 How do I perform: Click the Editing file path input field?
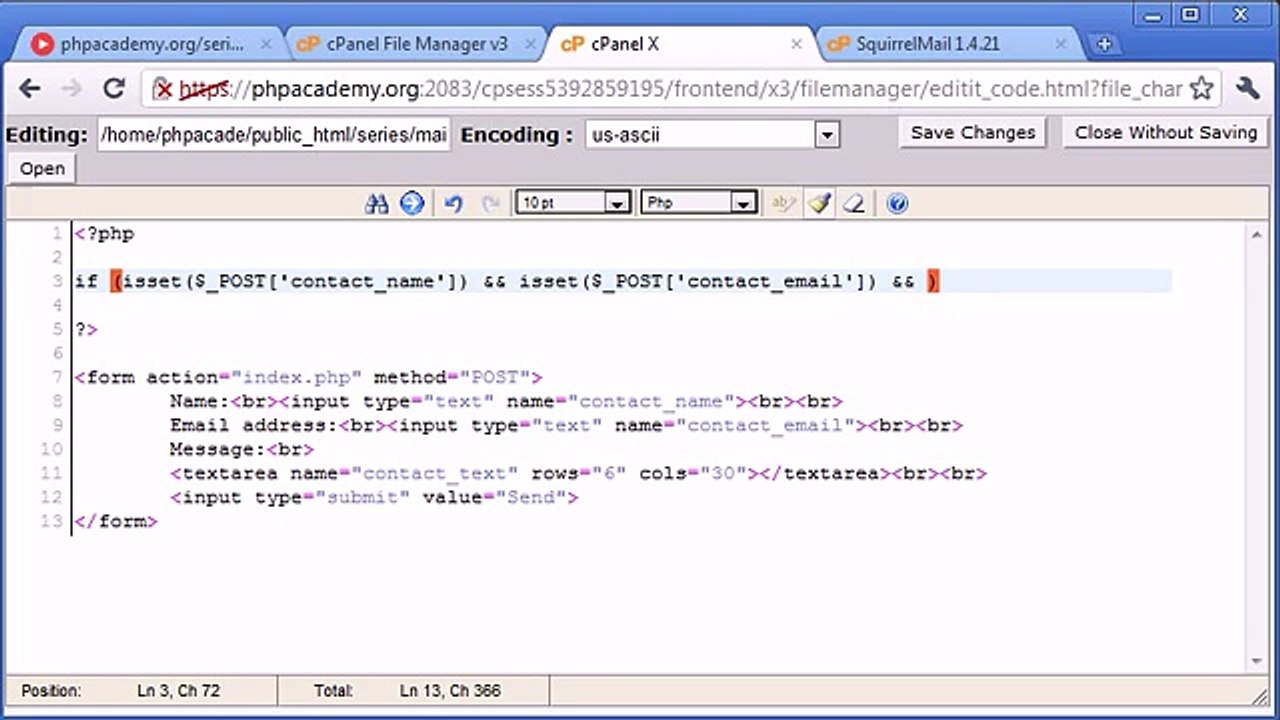pos(274,135)
